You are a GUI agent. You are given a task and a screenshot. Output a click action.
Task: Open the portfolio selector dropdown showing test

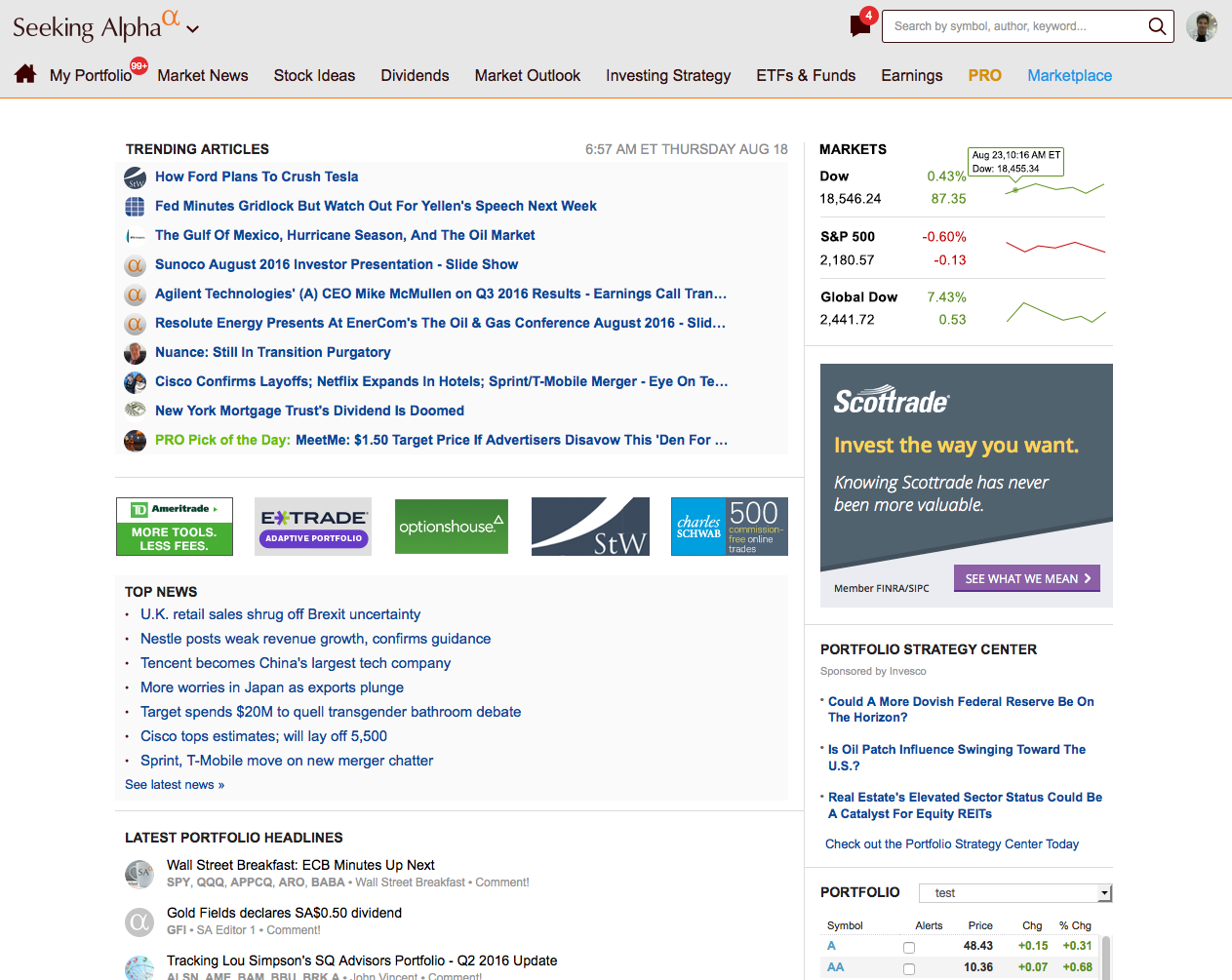click(x=1015, y=893)
